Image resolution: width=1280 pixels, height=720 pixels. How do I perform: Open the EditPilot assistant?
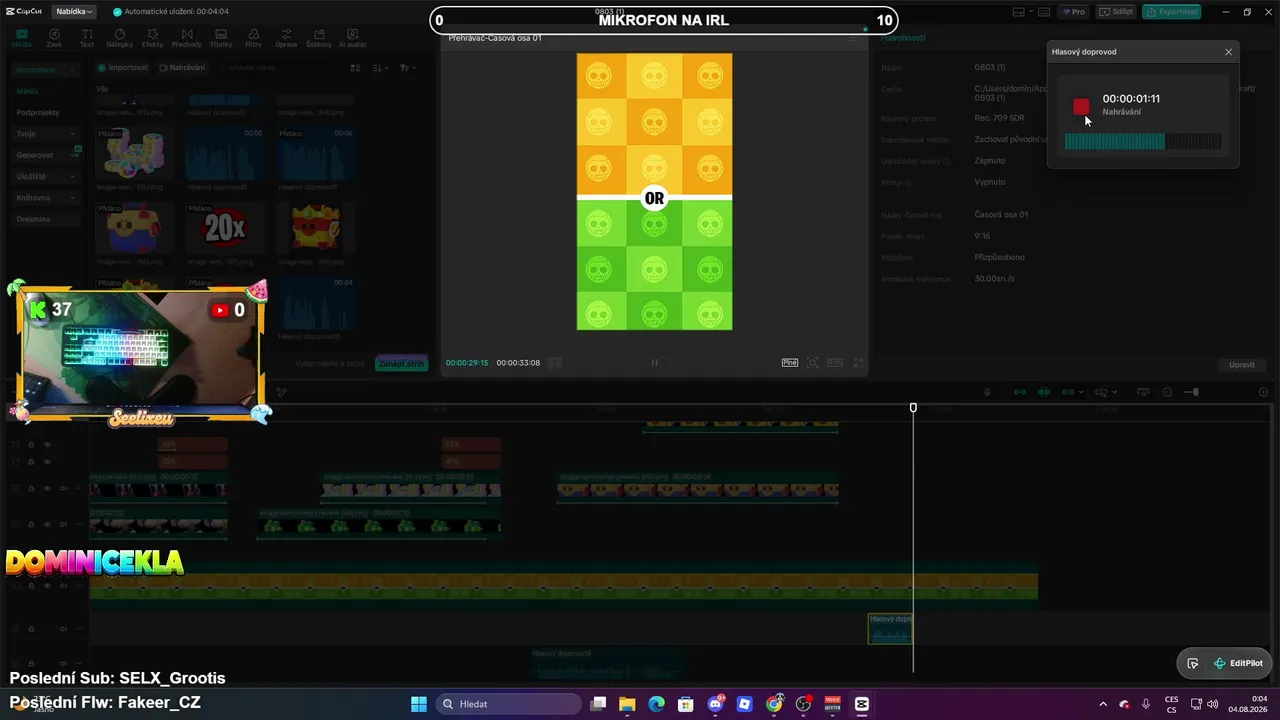click(x=1238, y=663)
